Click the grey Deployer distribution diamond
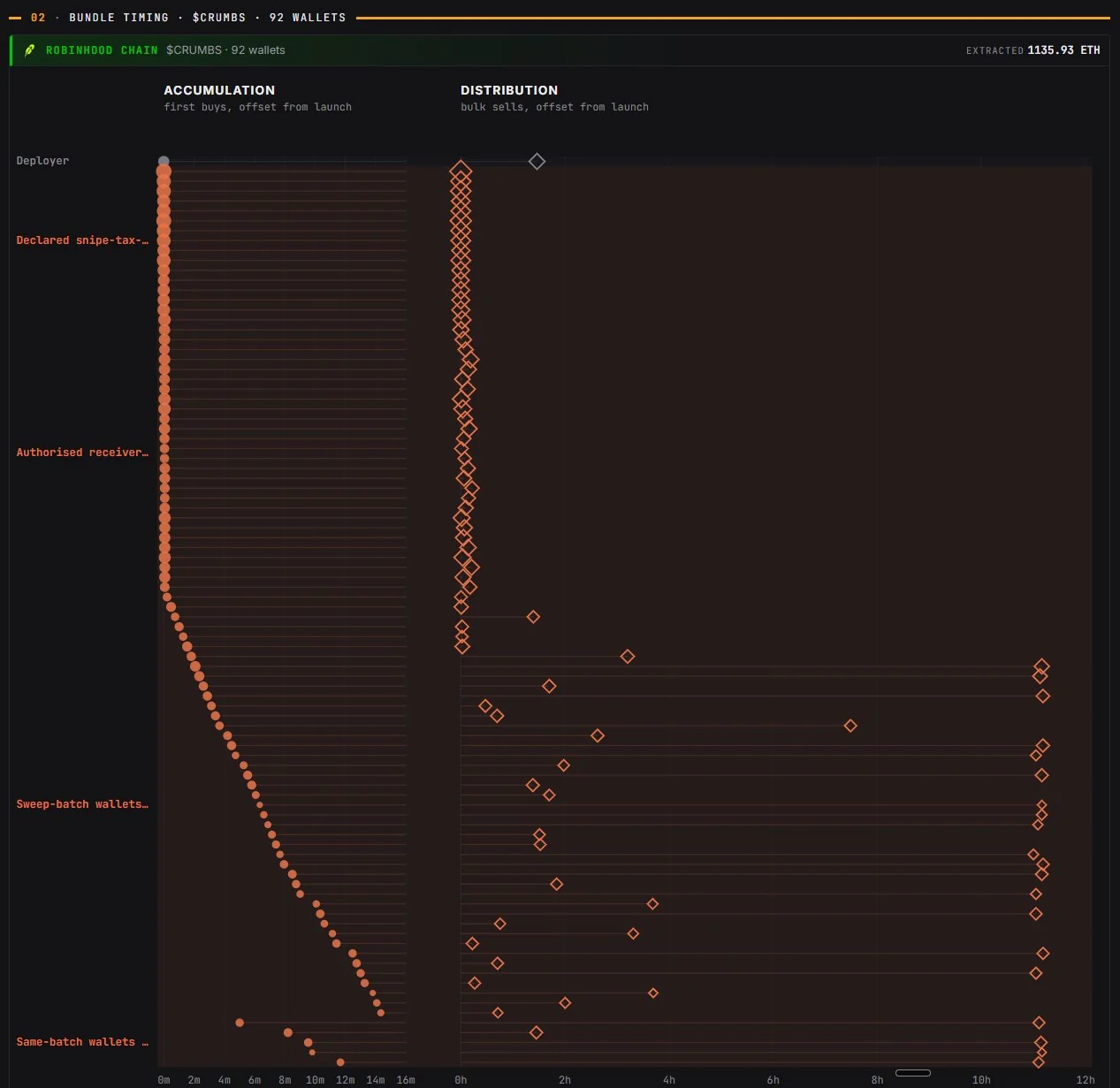Screen dimensions: 1120x1088 537,161
